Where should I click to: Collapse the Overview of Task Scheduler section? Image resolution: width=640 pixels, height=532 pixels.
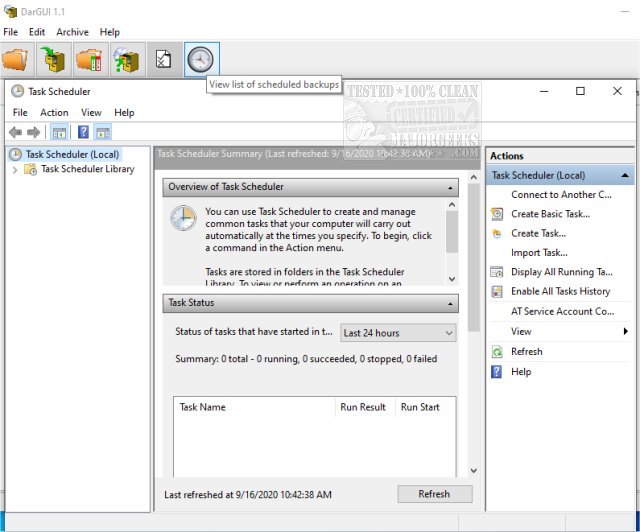(450, 187)
